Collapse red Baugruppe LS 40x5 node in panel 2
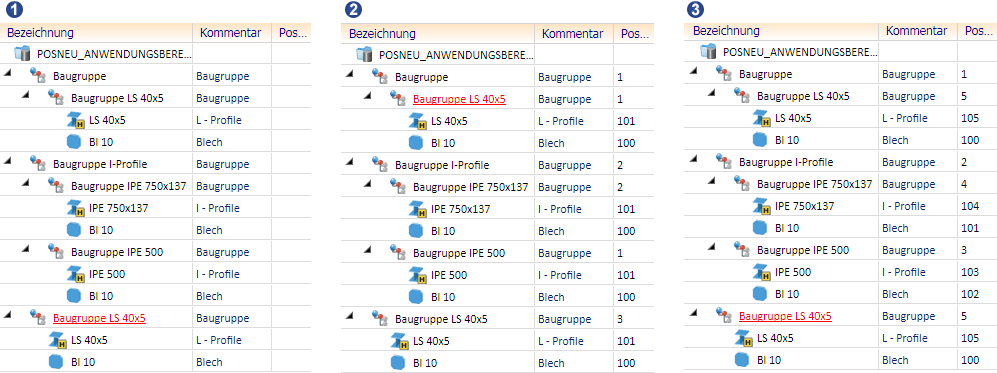Screen dimensions: 997x373 pos(367,96)
